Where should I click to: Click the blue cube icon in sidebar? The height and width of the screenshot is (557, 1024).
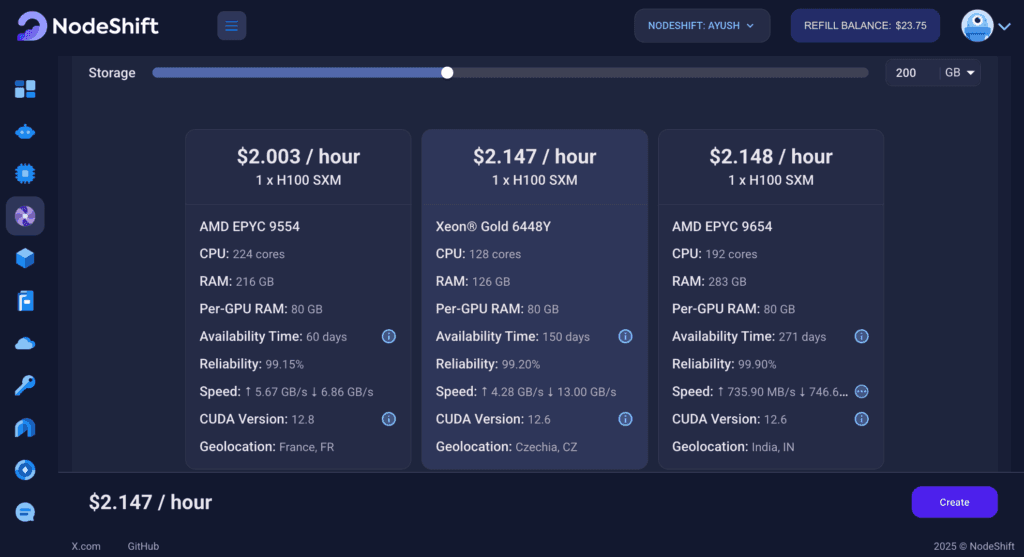pyautogui.click(x=25, y=258)
